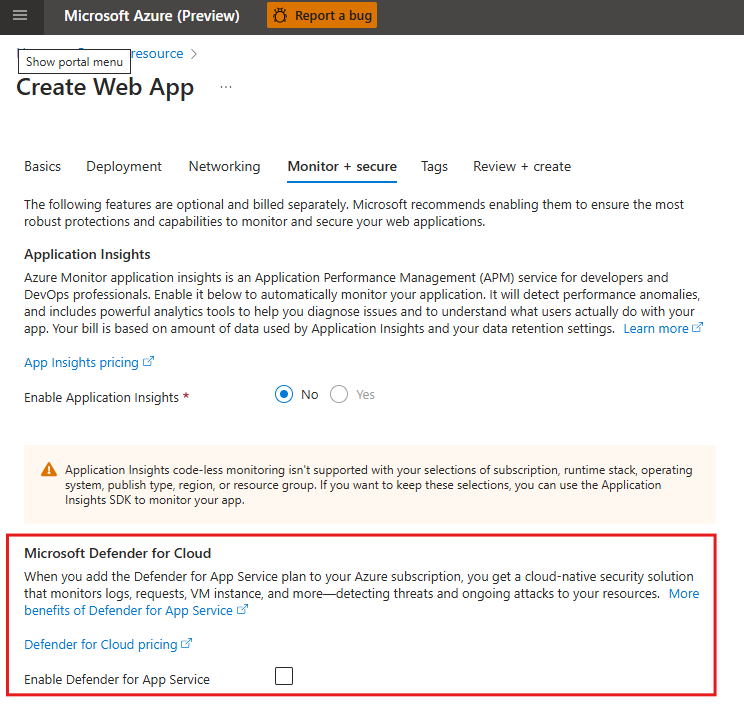Click the Show portal menu tooltip
744x712 pixels.
point(74,62)
